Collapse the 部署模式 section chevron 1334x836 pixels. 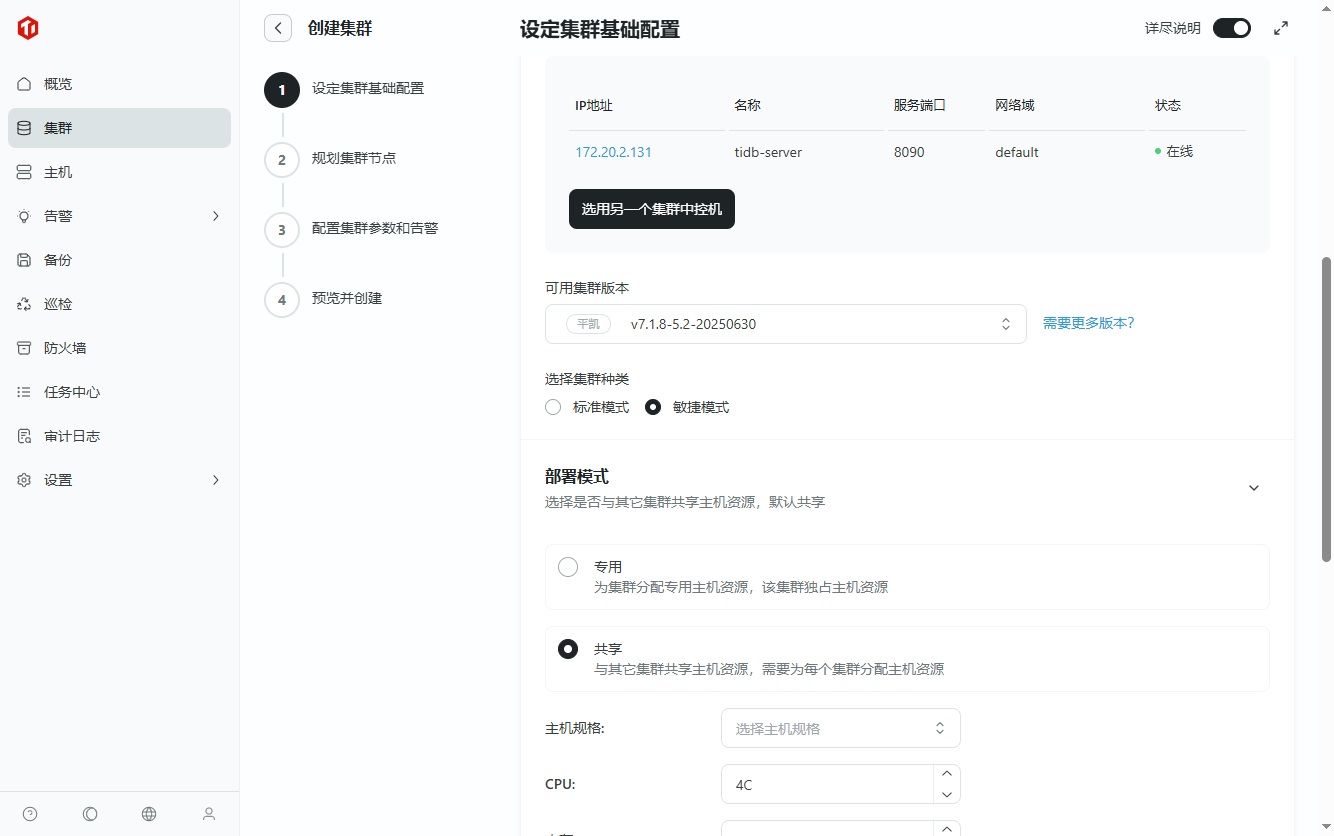(x=1254, y=488)
